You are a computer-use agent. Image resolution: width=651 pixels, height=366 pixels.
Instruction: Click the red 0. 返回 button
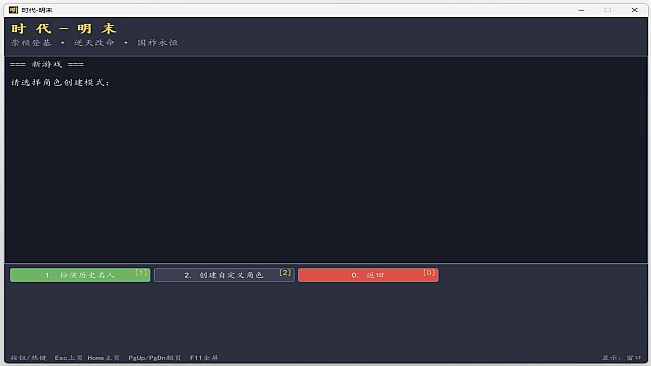tap(368, 275)
